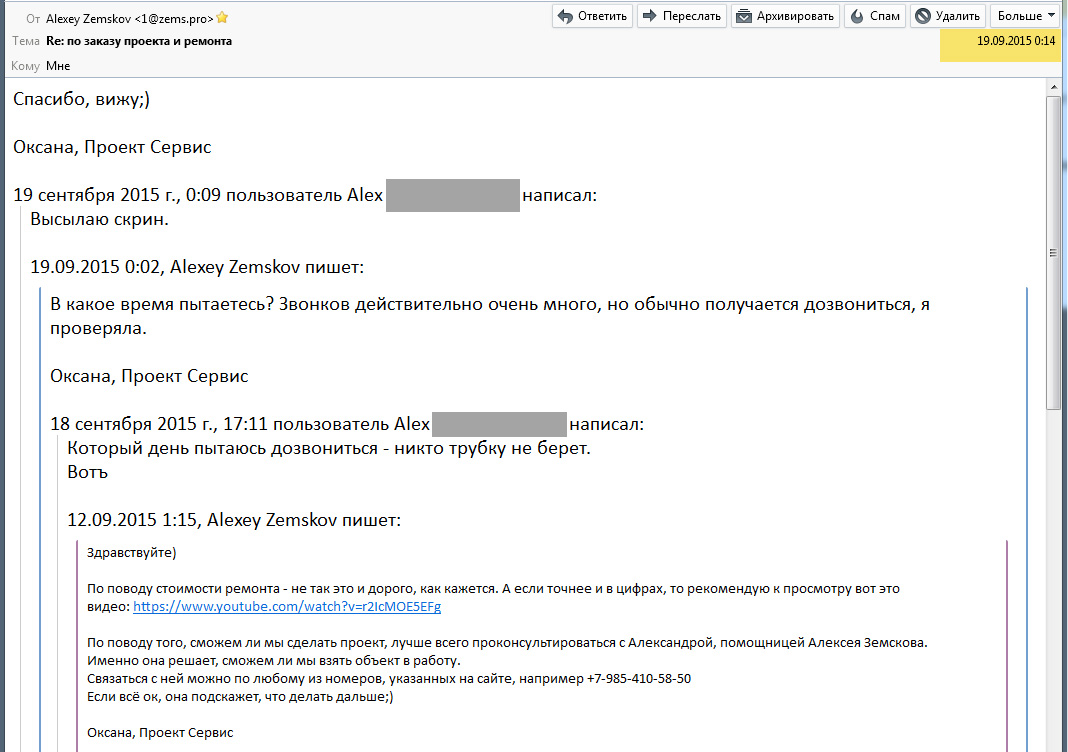Open the YouTube video link
Image resolution: width=1068 pixels, height=752 pixels.
(x=286, y=607)
